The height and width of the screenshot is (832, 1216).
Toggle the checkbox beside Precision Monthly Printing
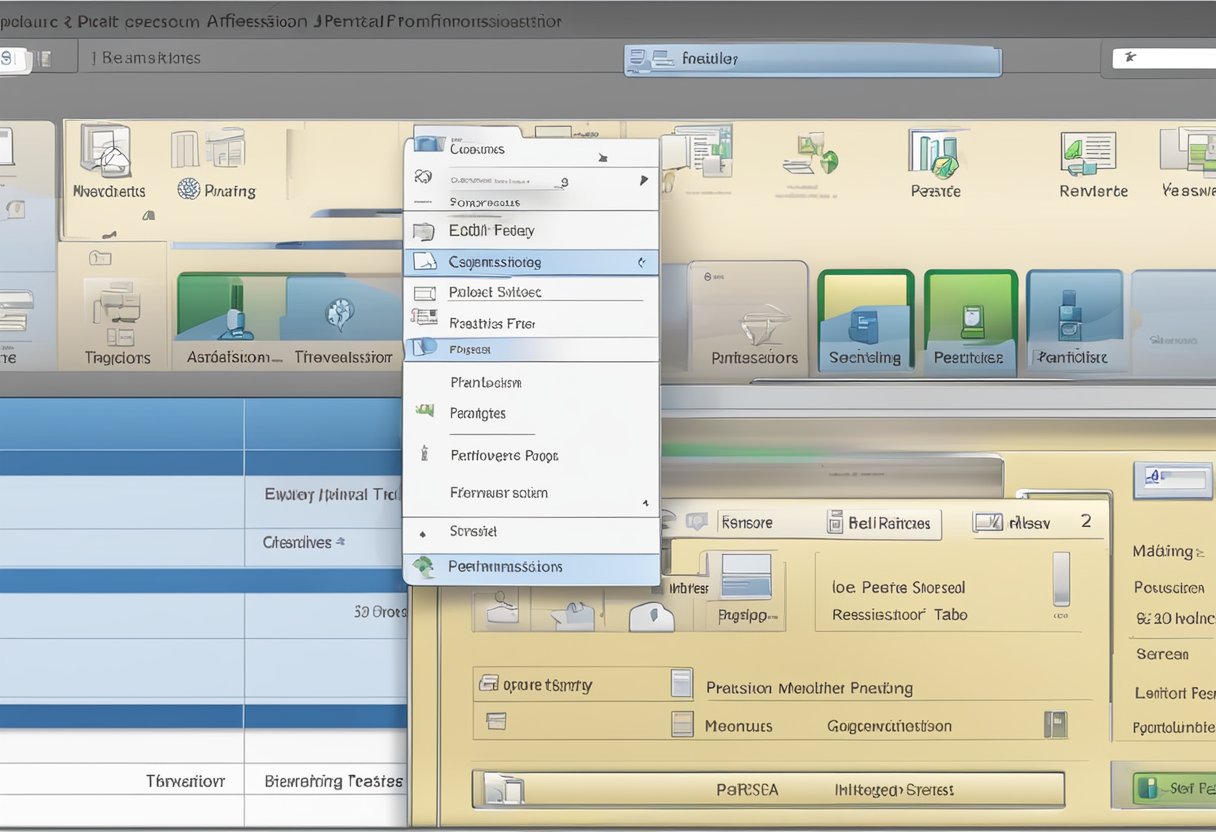tap(683, 684)
